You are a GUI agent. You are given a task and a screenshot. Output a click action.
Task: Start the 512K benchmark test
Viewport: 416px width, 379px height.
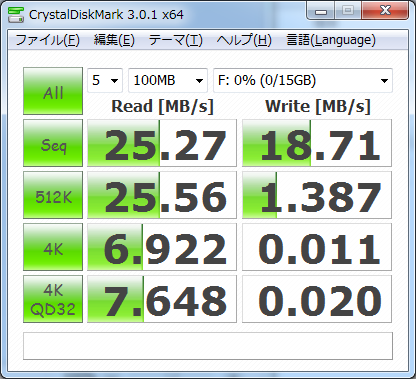[53, 195]
